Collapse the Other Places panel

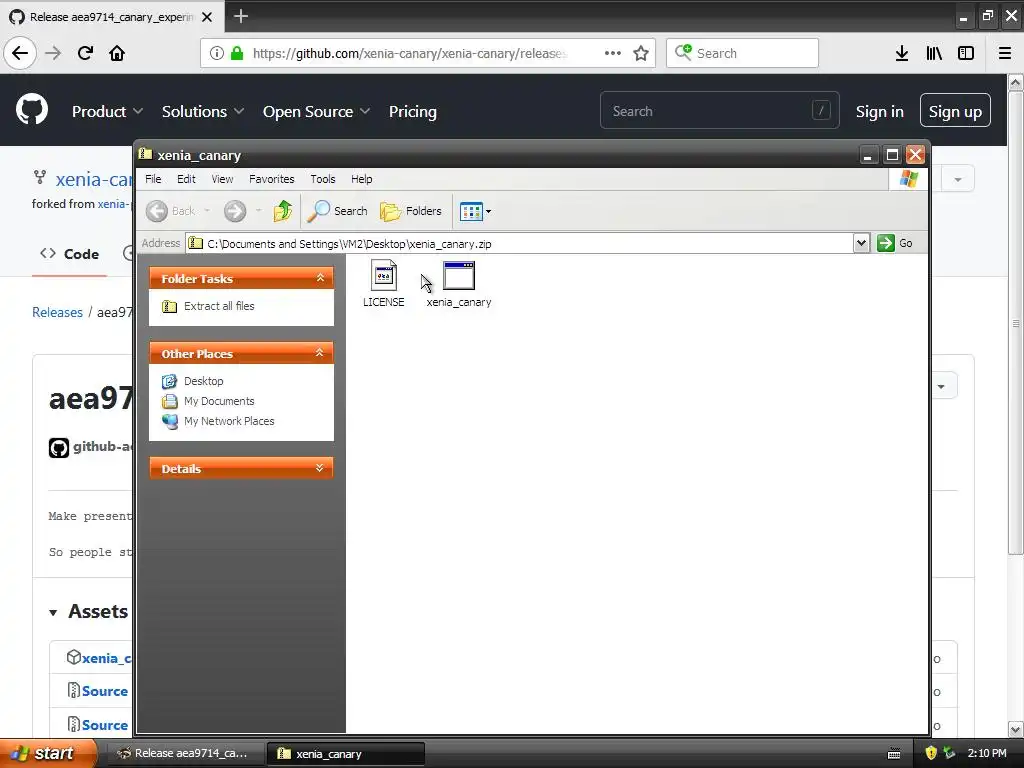[x=320, y=353]
